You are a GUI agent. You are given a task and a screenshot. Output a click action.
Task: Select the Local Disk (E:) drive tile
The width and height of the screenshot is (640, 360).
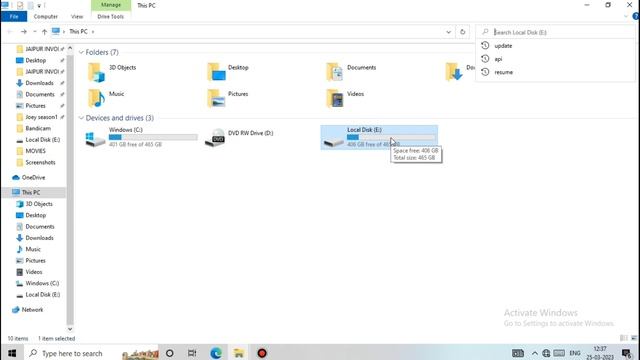click(x=379, y=137)
